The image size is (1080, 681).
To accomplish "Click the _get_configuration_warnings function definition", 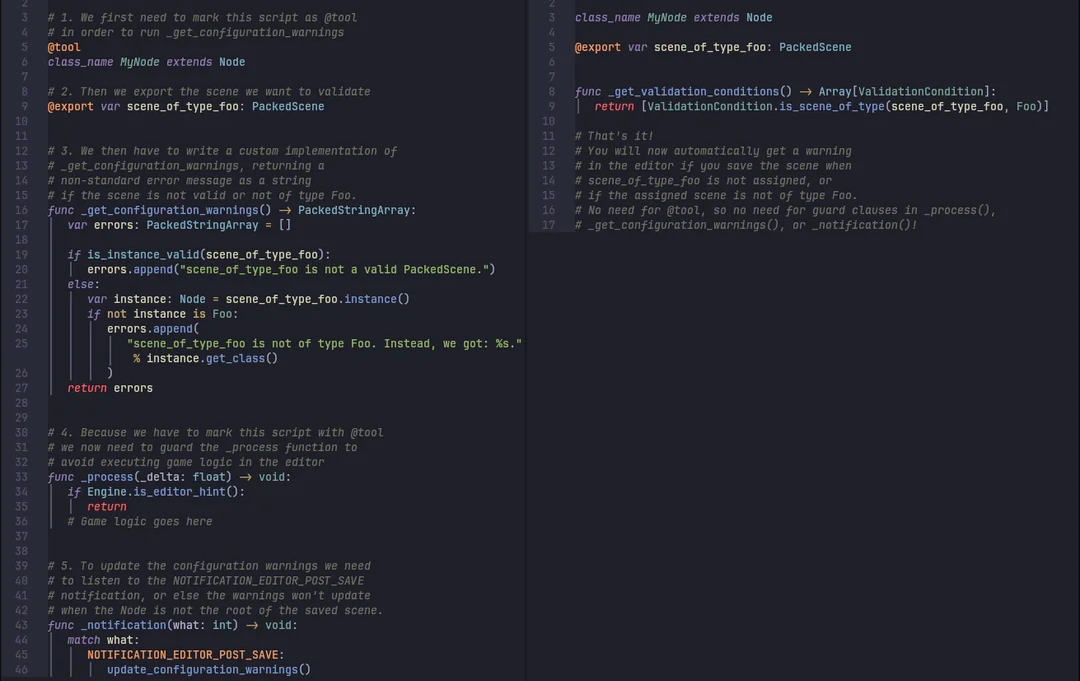I will click(x=231, y=211).
